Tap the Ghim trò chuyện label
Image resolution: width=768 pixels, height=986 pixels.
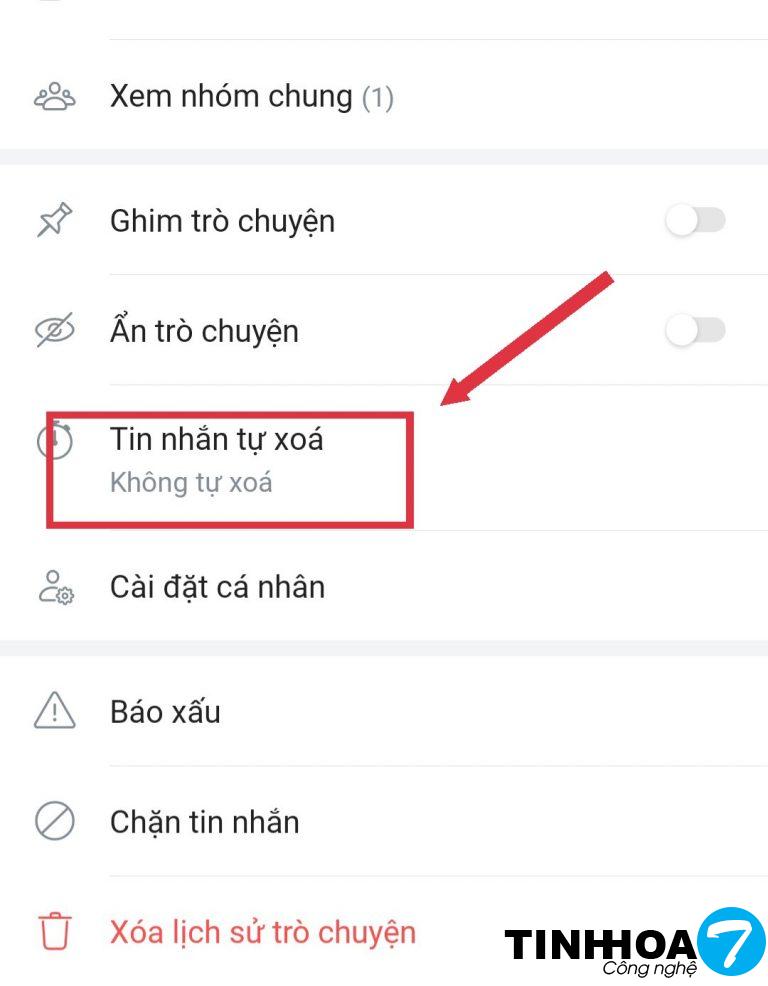223,221
